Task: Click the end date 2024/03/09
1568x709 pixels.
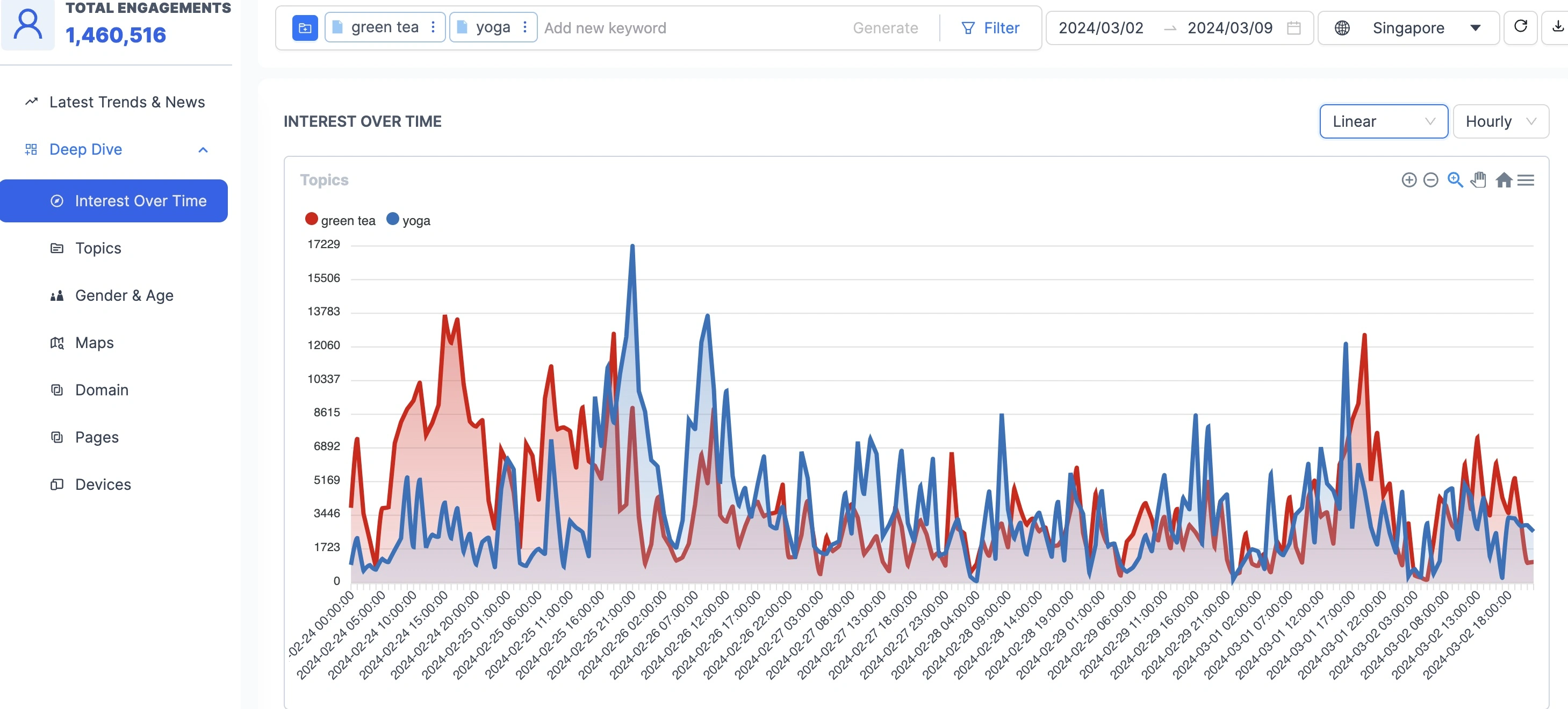Action: [1230, 28]
